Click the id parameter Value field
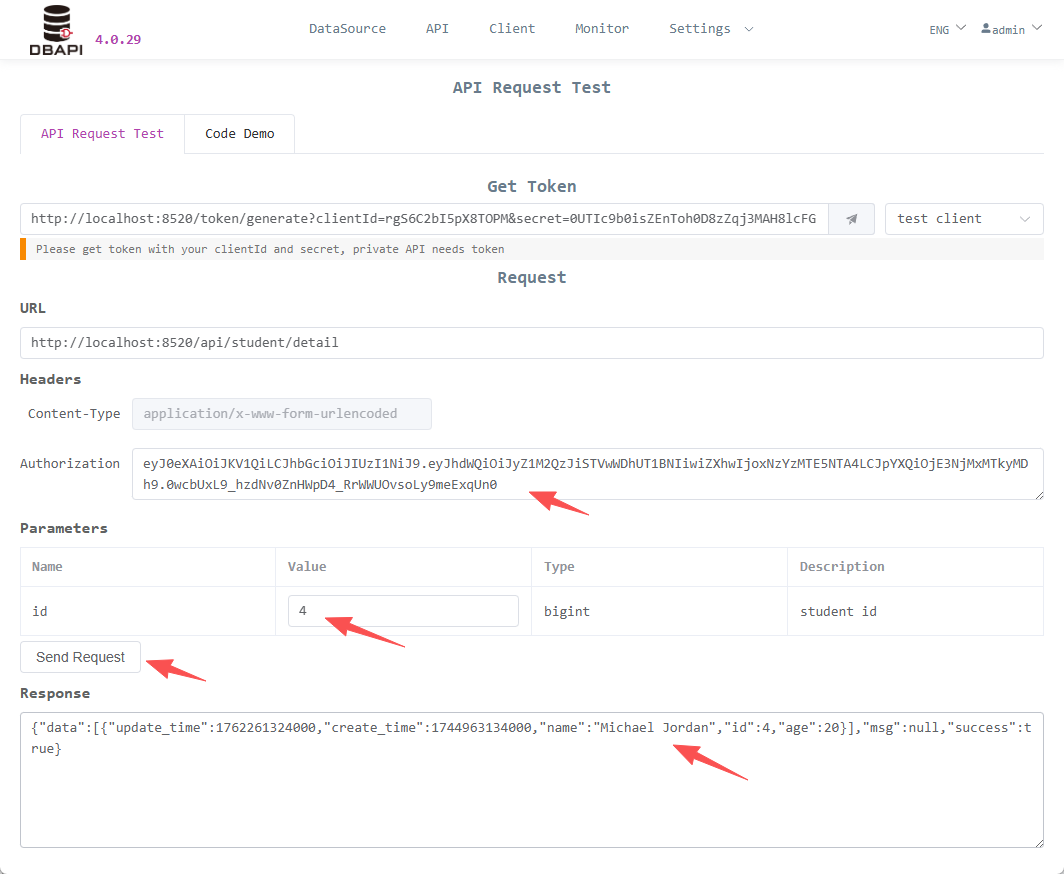Viewport: 1064px width, 874px height. (x=403, y=610)
